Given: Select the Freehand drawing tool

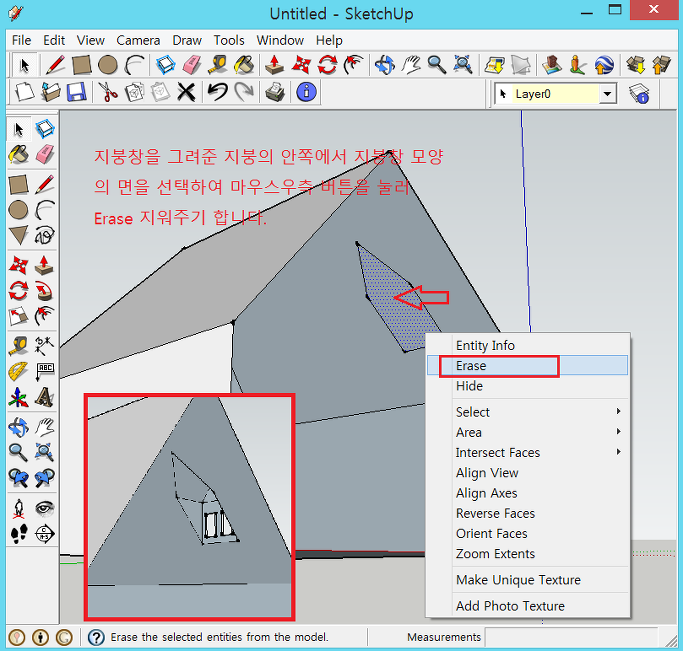Looking at the screenshot, I should pos(44,235).
